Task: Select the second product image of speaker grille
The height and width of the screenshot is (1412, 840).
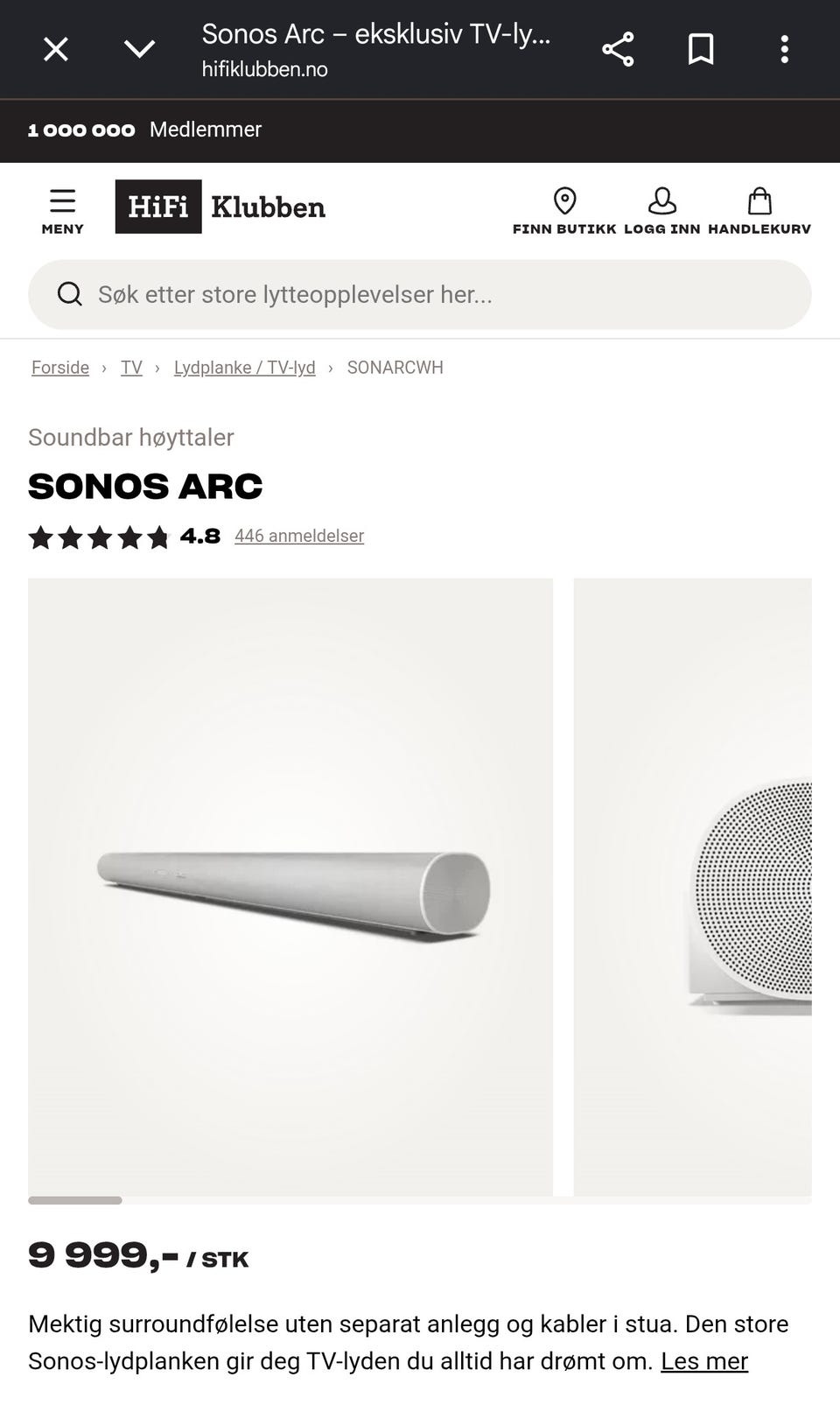Action: click(693, 887)
